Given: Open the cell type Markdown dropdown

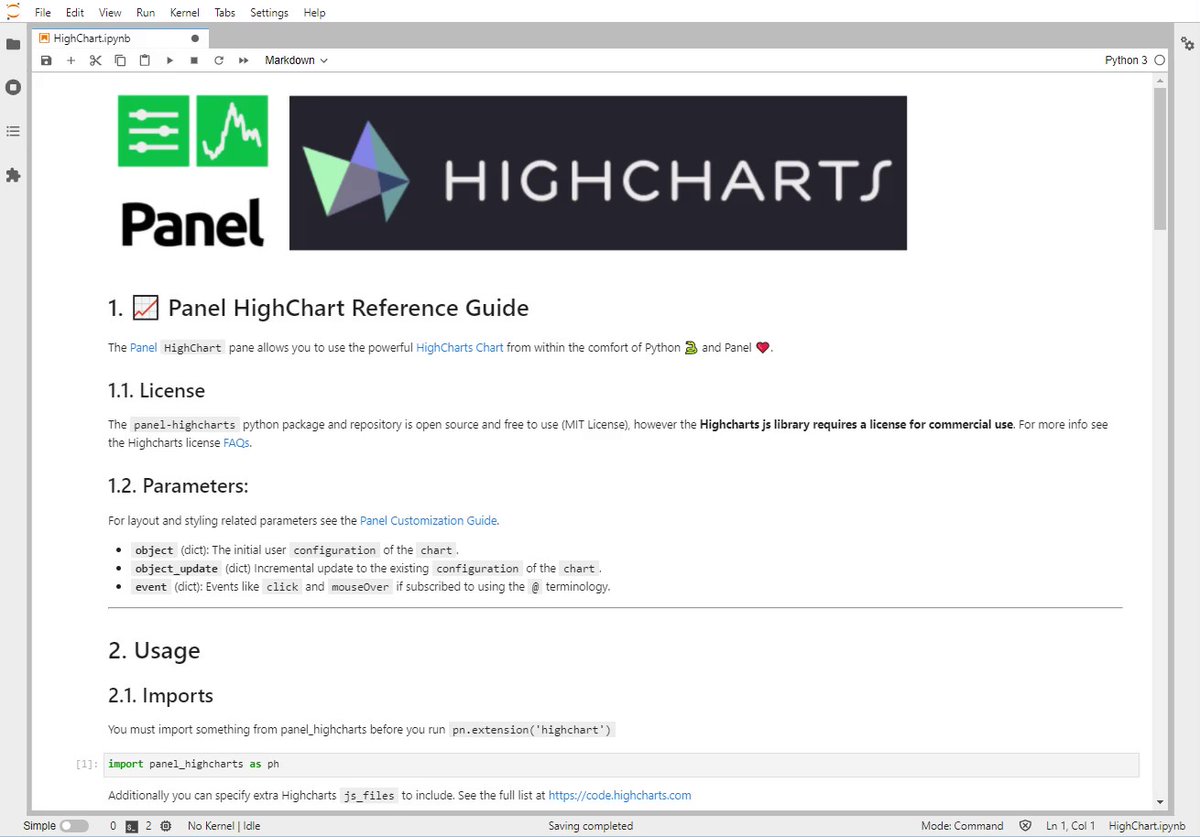Looking at the screenshot, I should click(295, 60).
